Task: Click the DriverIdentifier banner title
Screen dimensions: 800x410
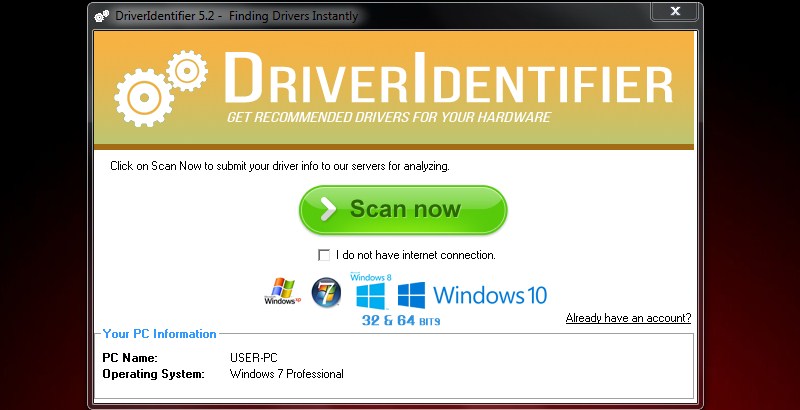Action: click(448, 78)
